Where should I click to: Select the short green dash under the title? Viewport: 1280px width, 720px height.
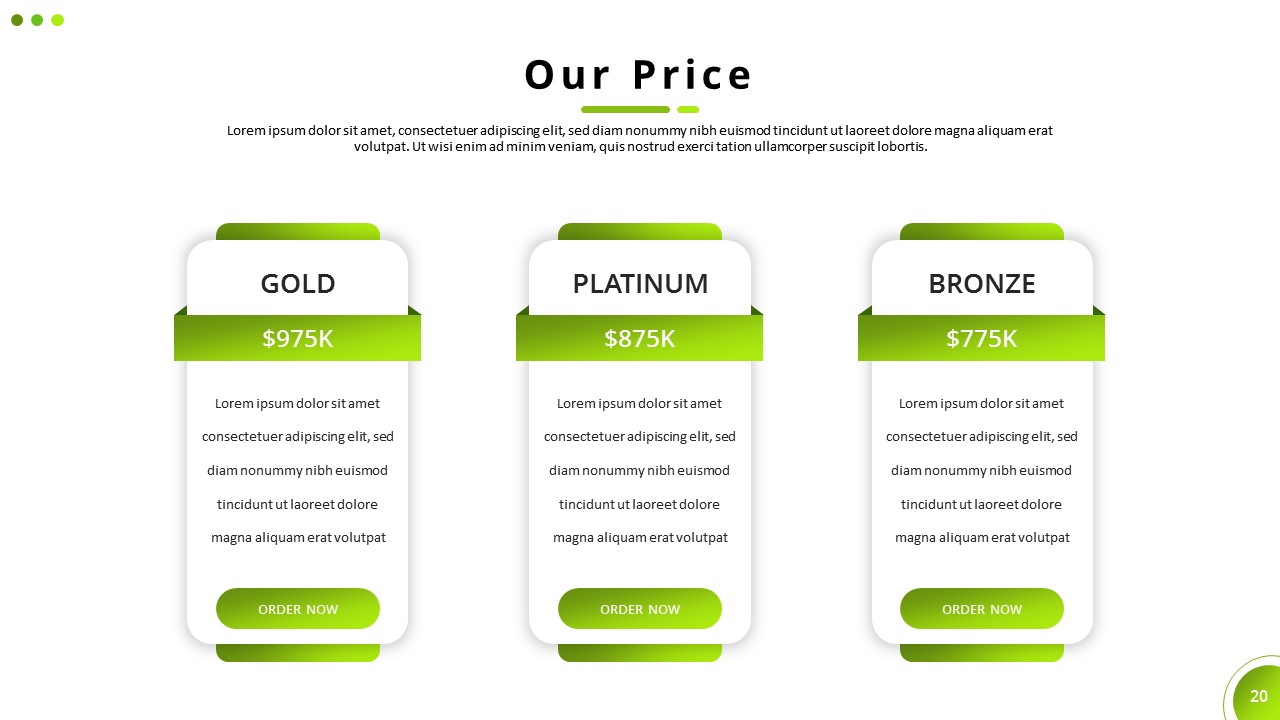688,110
